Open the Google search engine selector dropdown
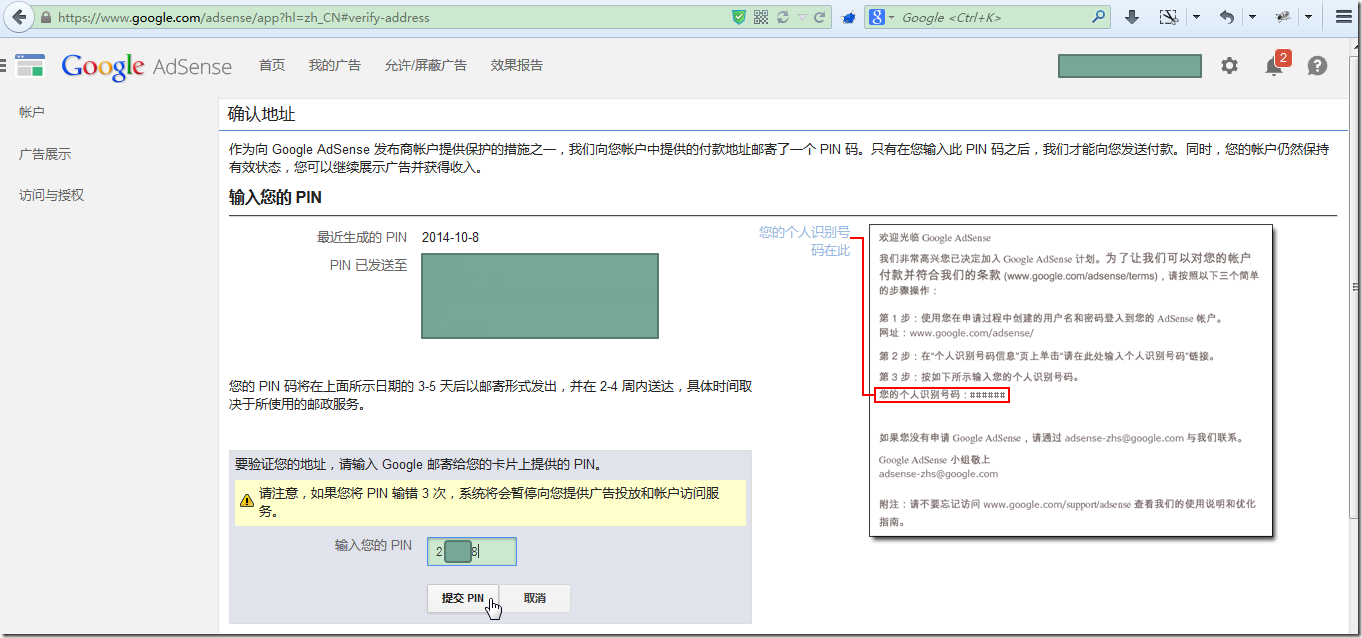 tap(881, 17)
